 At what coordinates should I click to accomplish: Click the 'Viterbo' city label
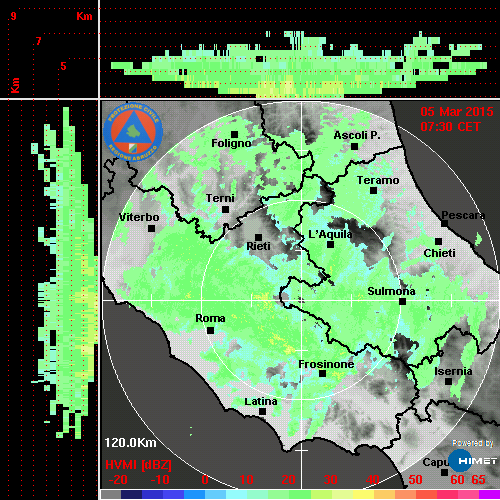pyautogui.click(x=139, y=217)
